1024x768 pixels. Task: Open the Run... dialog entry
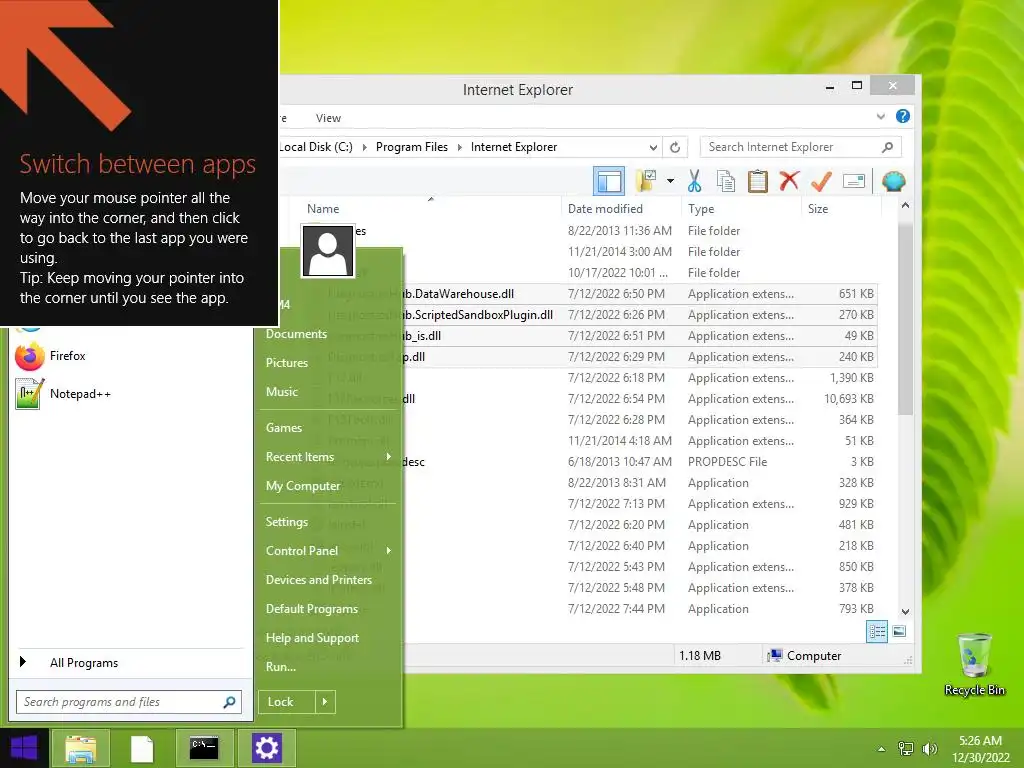pyautogui.click(x=281, y=667)
